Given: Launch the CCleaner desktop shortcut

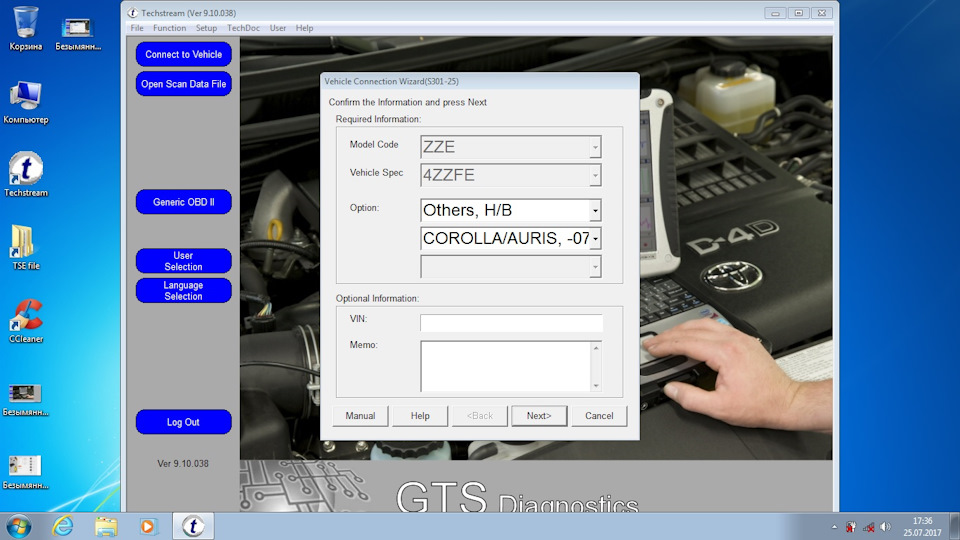Looking at the screenshot, I should point(26,321).
